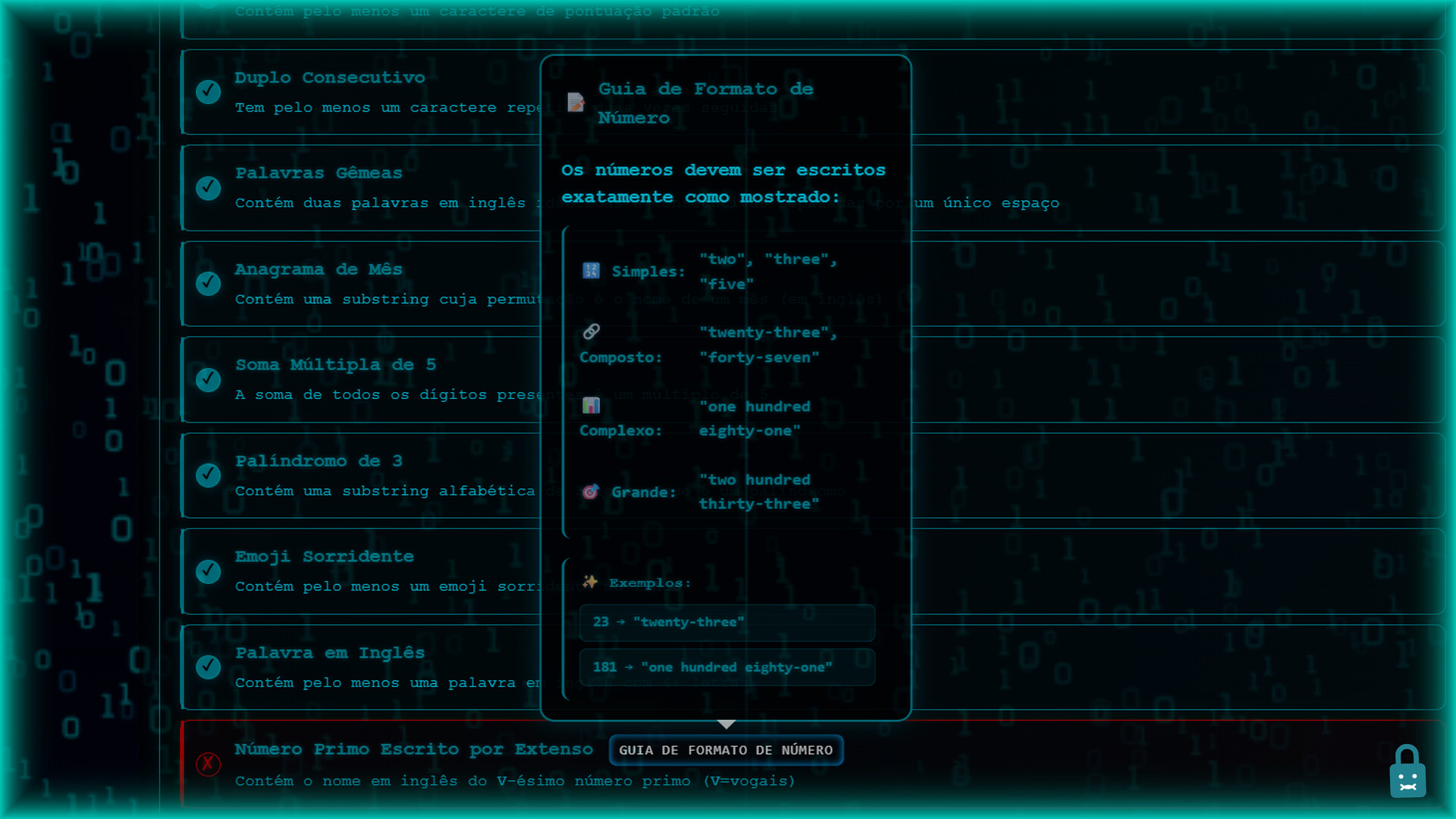Click the Palavra em Inglês checkmark

(x=208, y=667)
